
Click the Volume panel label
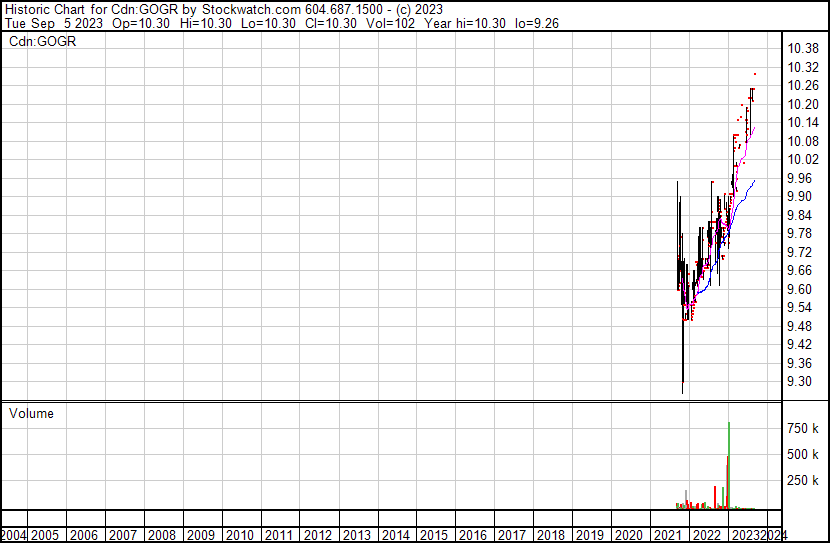pos(31,413)
